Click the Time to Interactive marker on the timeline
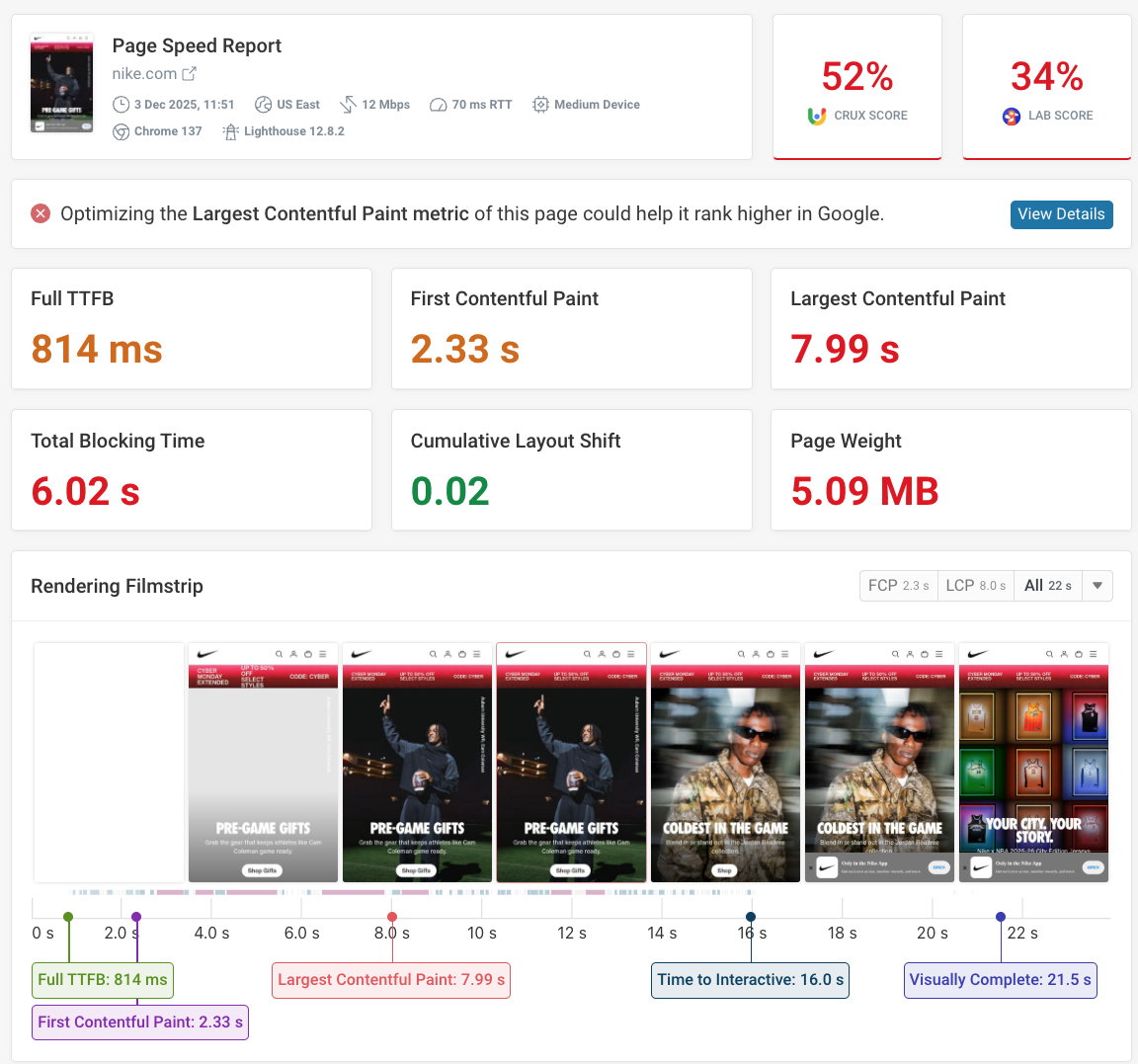The width and height of the screenshot is (1138, 1064). click(x=751, y=915)
